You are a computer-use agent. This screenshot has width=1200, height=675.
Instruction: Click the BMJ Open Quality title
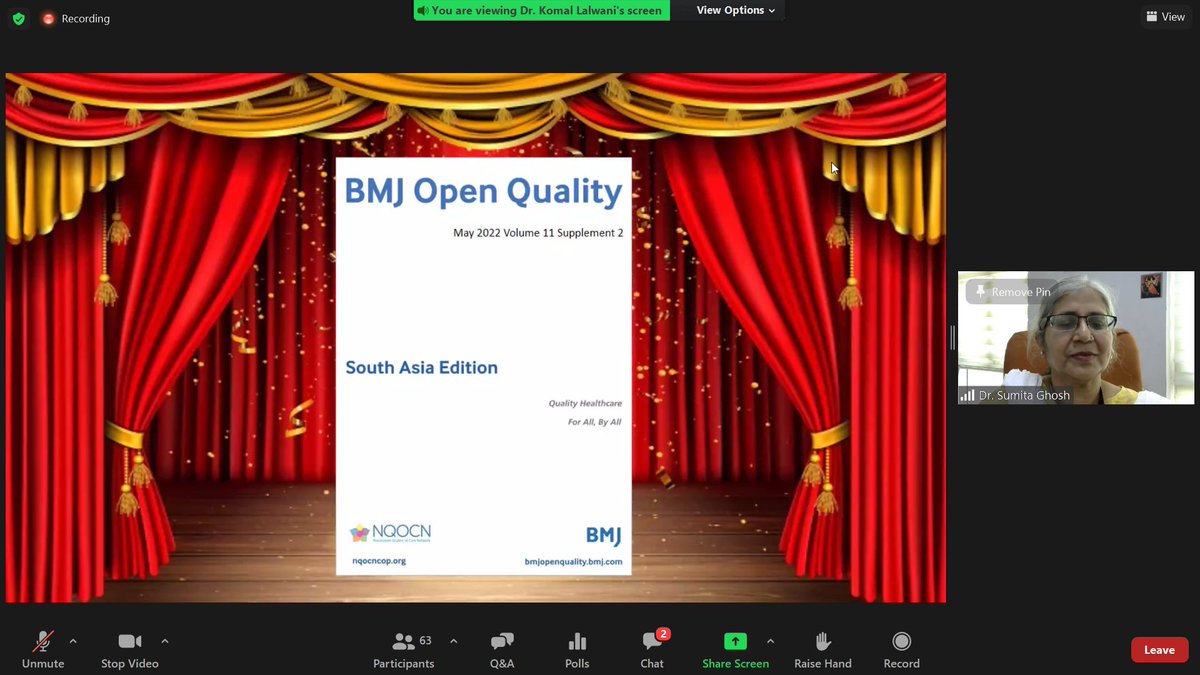coord(484,191)
